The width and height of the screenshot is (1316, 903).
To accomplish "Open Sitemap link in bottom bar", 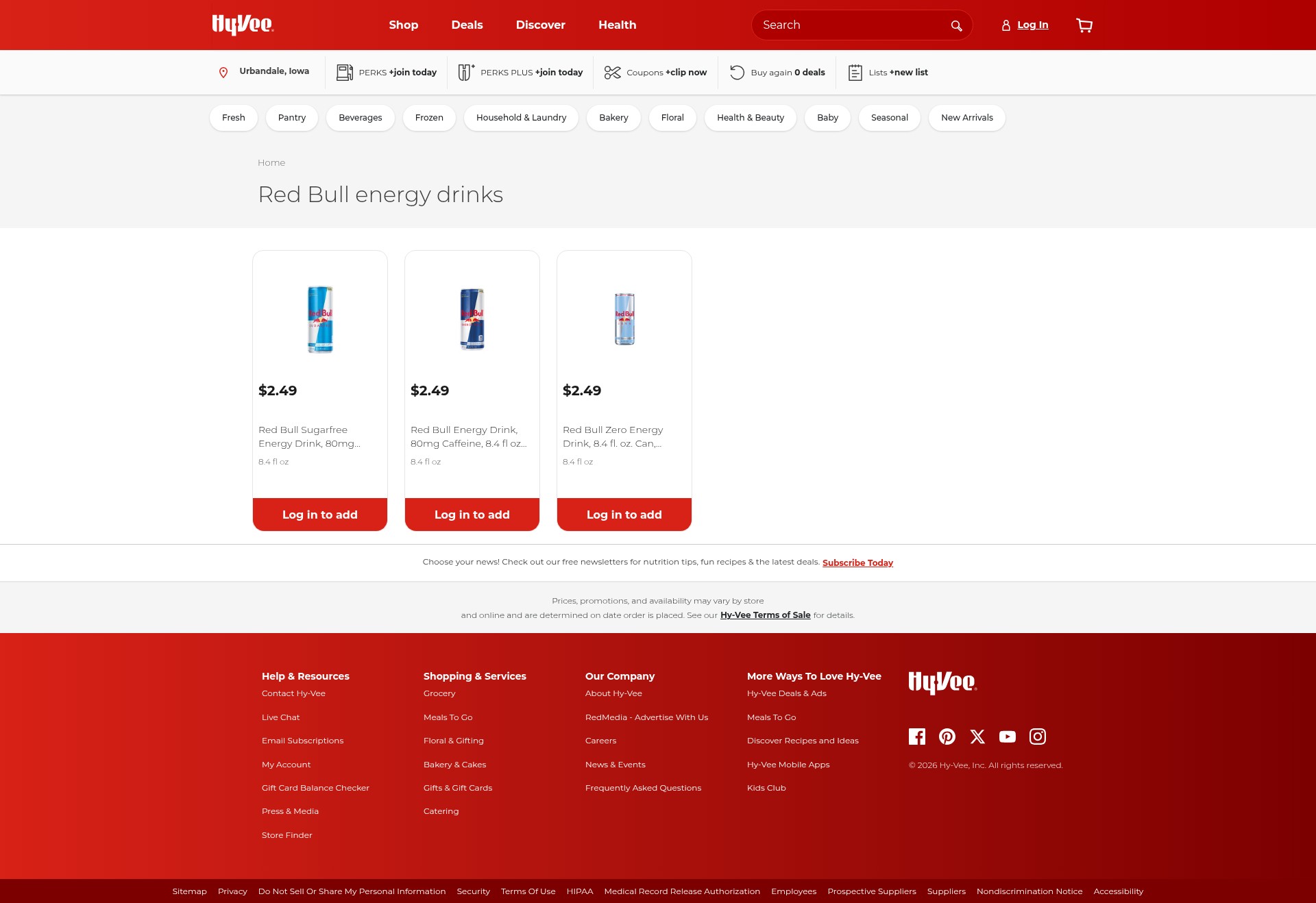I will tap(189, 892).
